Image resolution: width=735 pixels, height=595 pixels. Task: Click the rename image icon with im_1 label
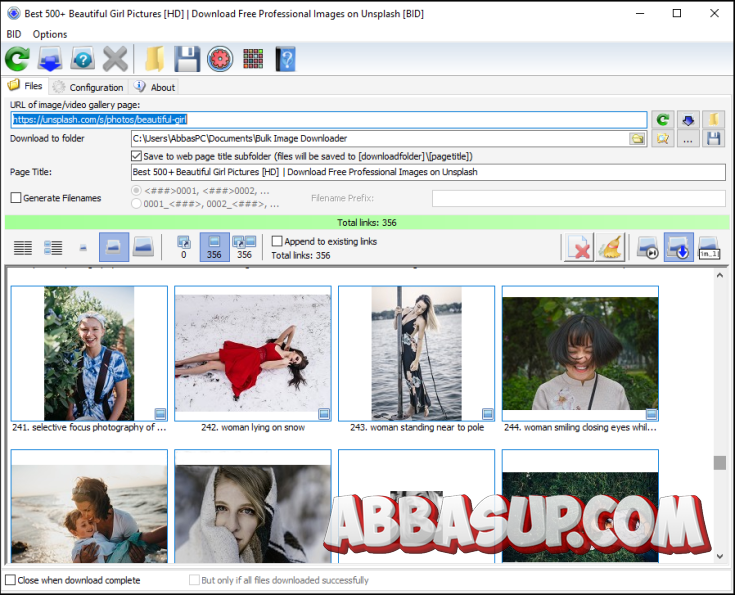[709, 247]
